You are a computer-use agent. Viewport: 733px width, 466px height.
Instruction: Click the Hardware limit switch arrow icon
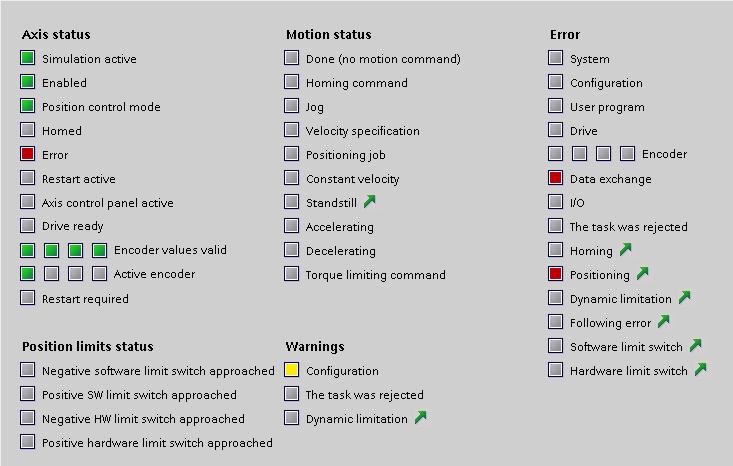[x=700, y=369]
